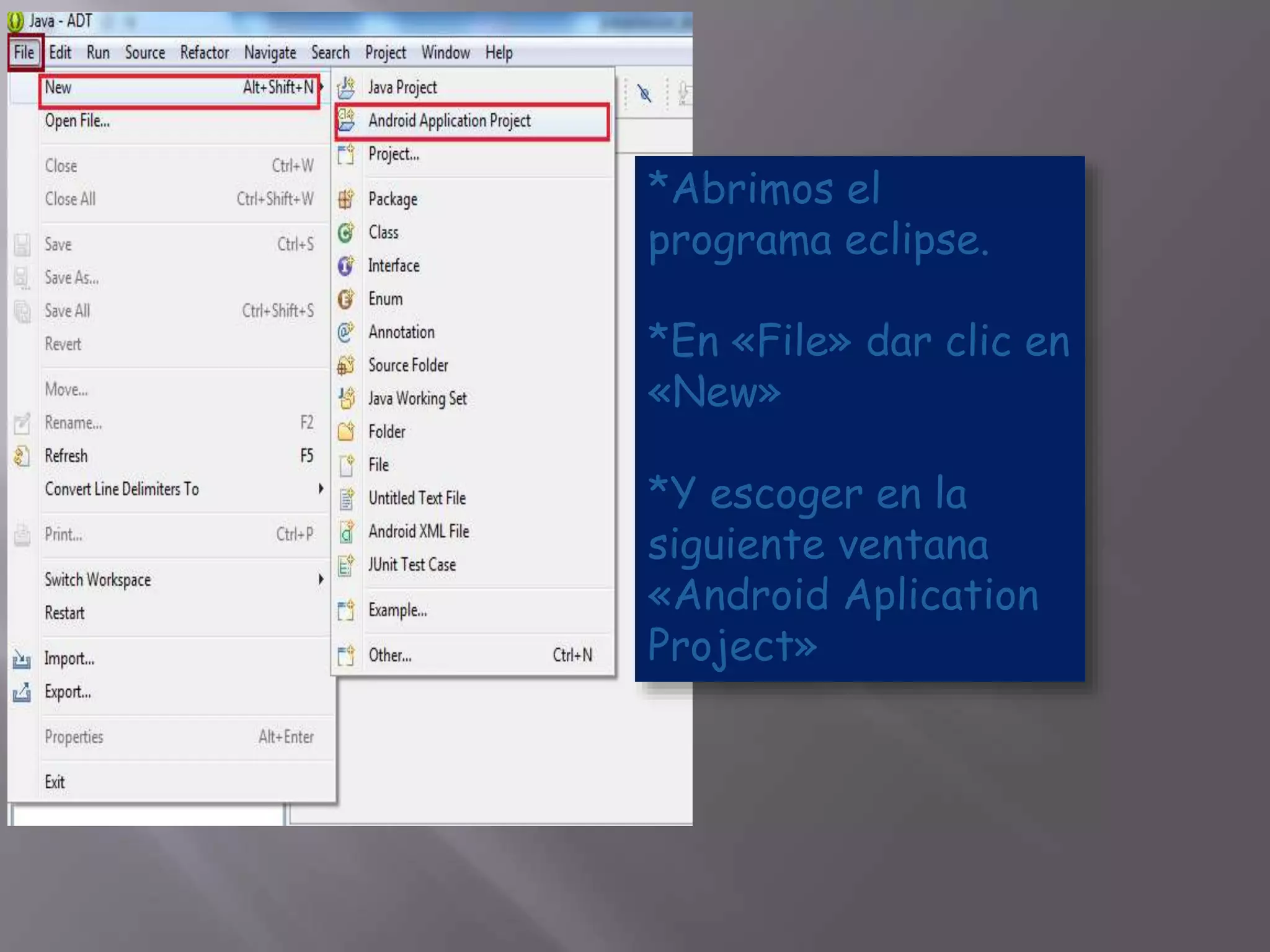Click the F5 shortcut text
Screen dimensions: 1270x952
[x=307, y=456]
